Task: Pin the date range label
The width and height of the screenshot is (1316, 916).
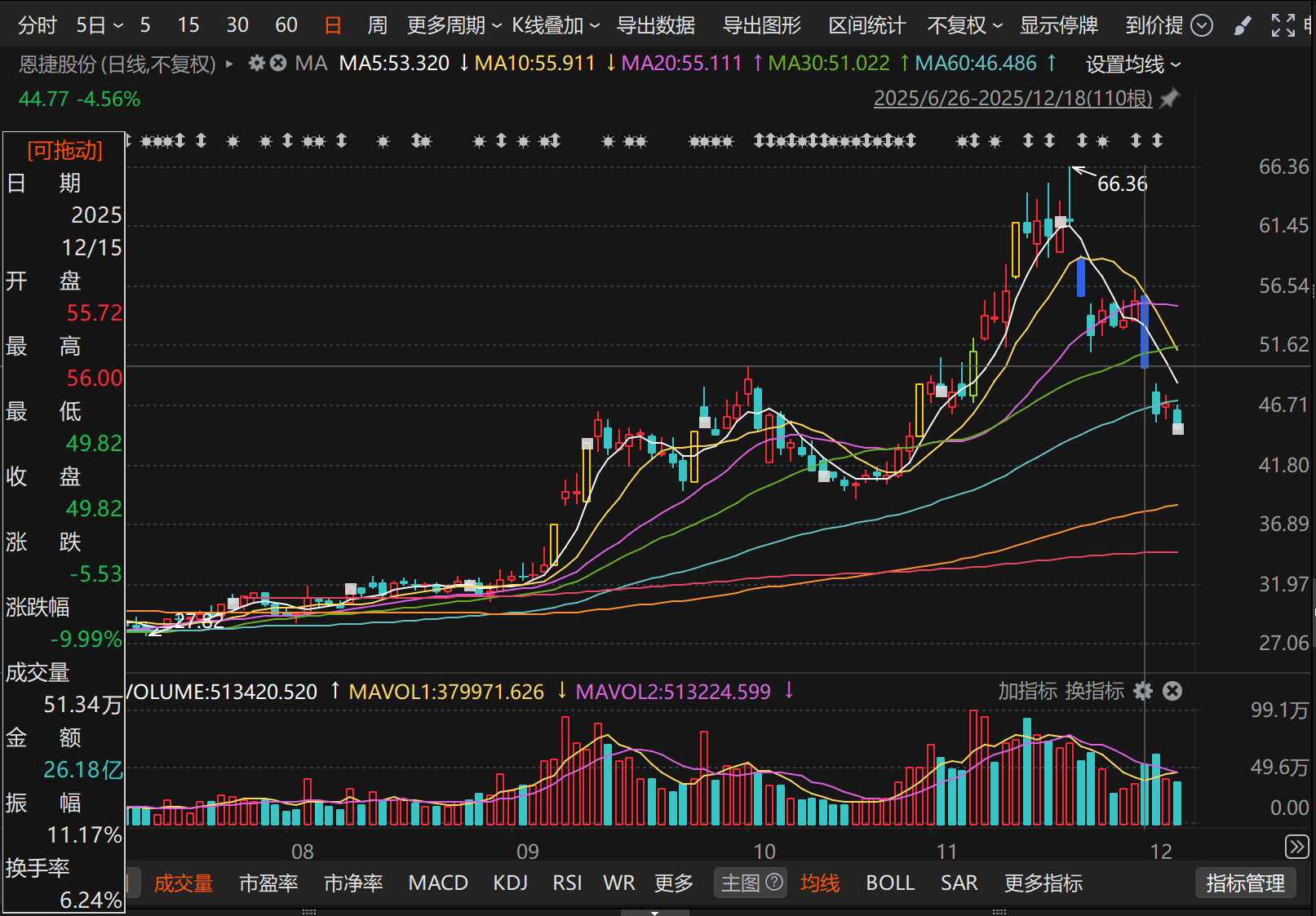Action: pyautogui.click(x=1170, y=99)
